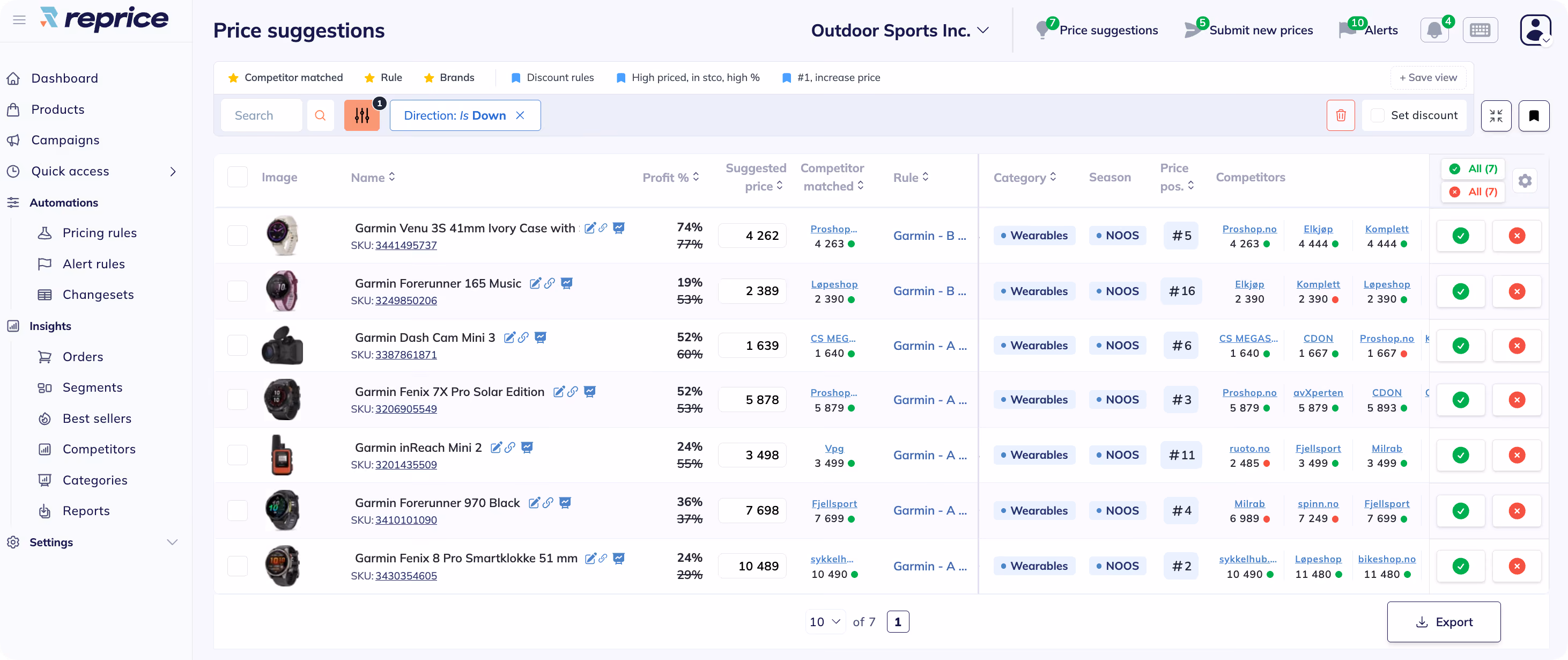Click chart icon for Garmin Dash Cam Mini 3

(x=540, y=338)
